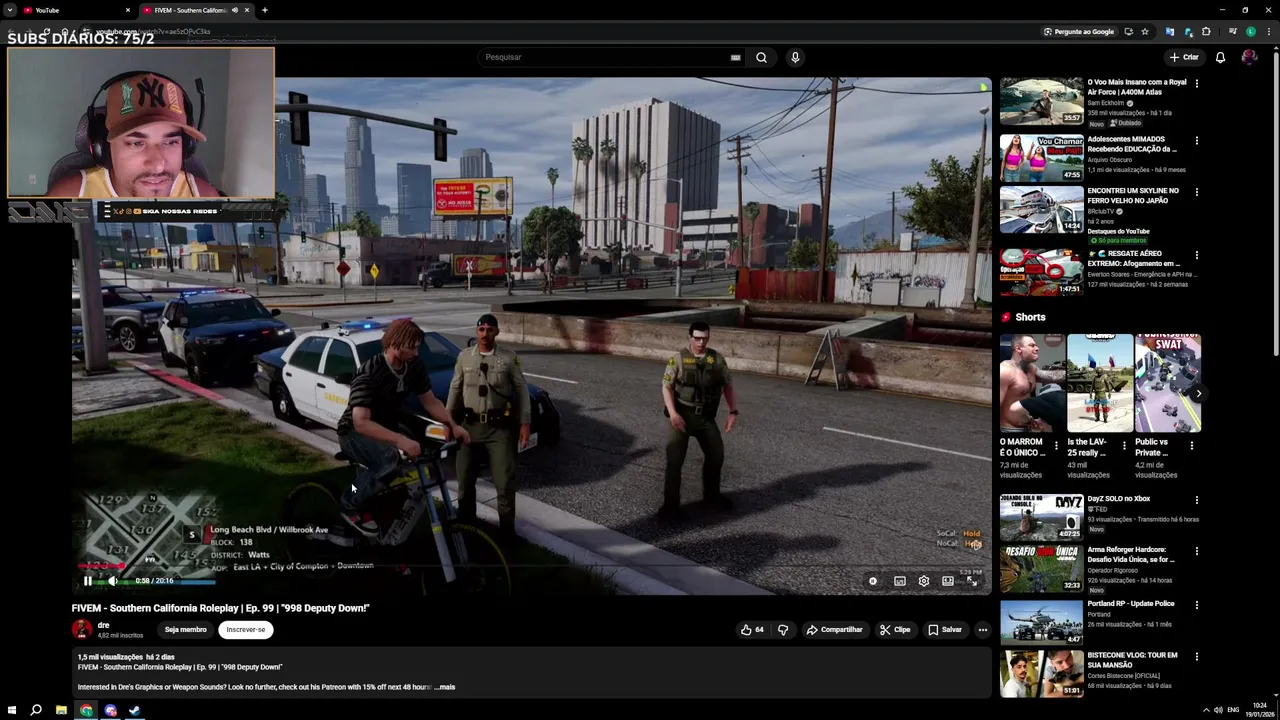Open RESGATE AÉREO EXTREMO title link
1280x720 pixels.
click(1136, 259)
